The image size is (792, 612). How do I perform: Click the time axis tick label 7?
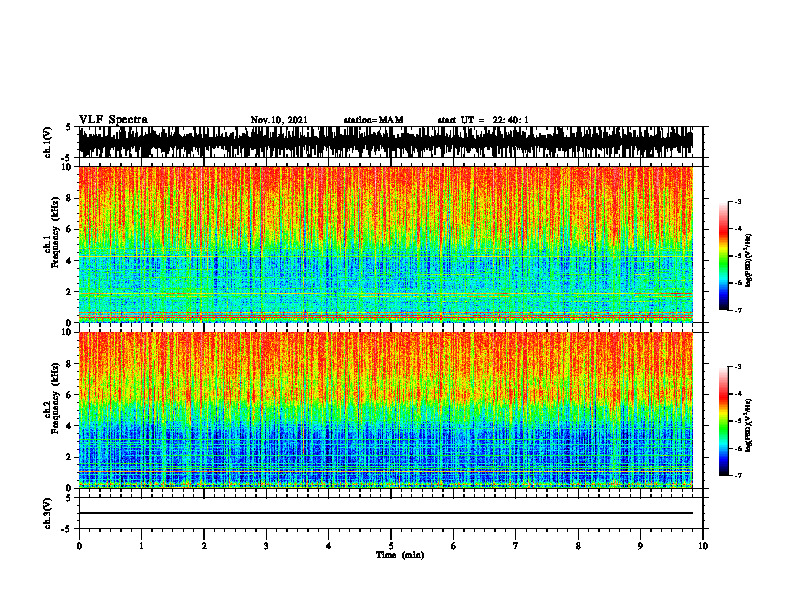(516, 546)
